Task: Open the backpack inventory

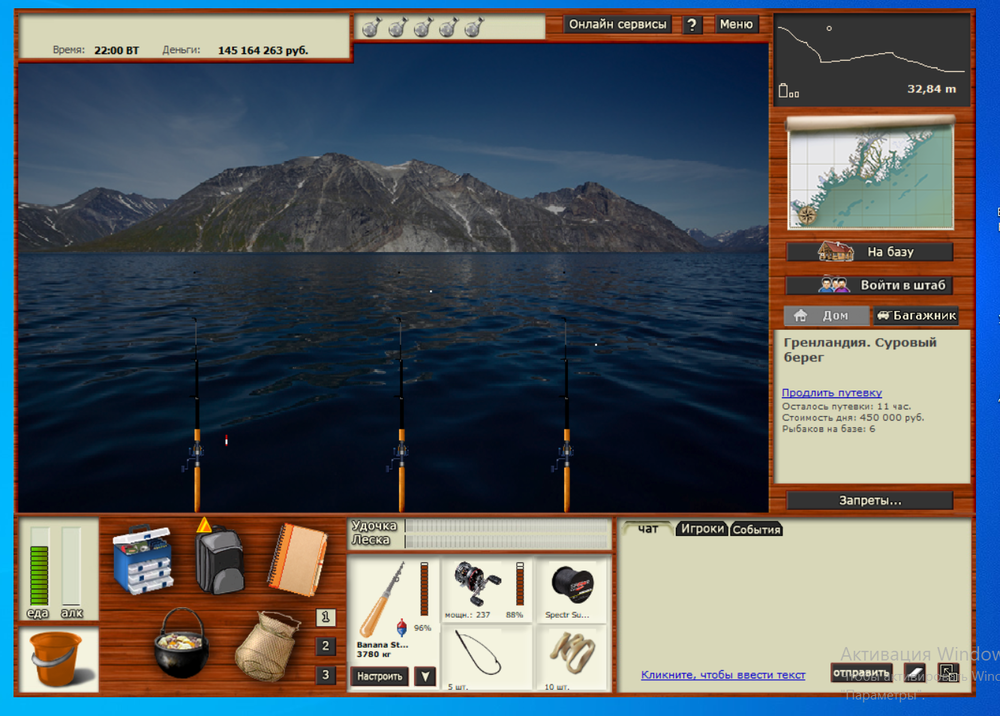Action: click(219, 559)
